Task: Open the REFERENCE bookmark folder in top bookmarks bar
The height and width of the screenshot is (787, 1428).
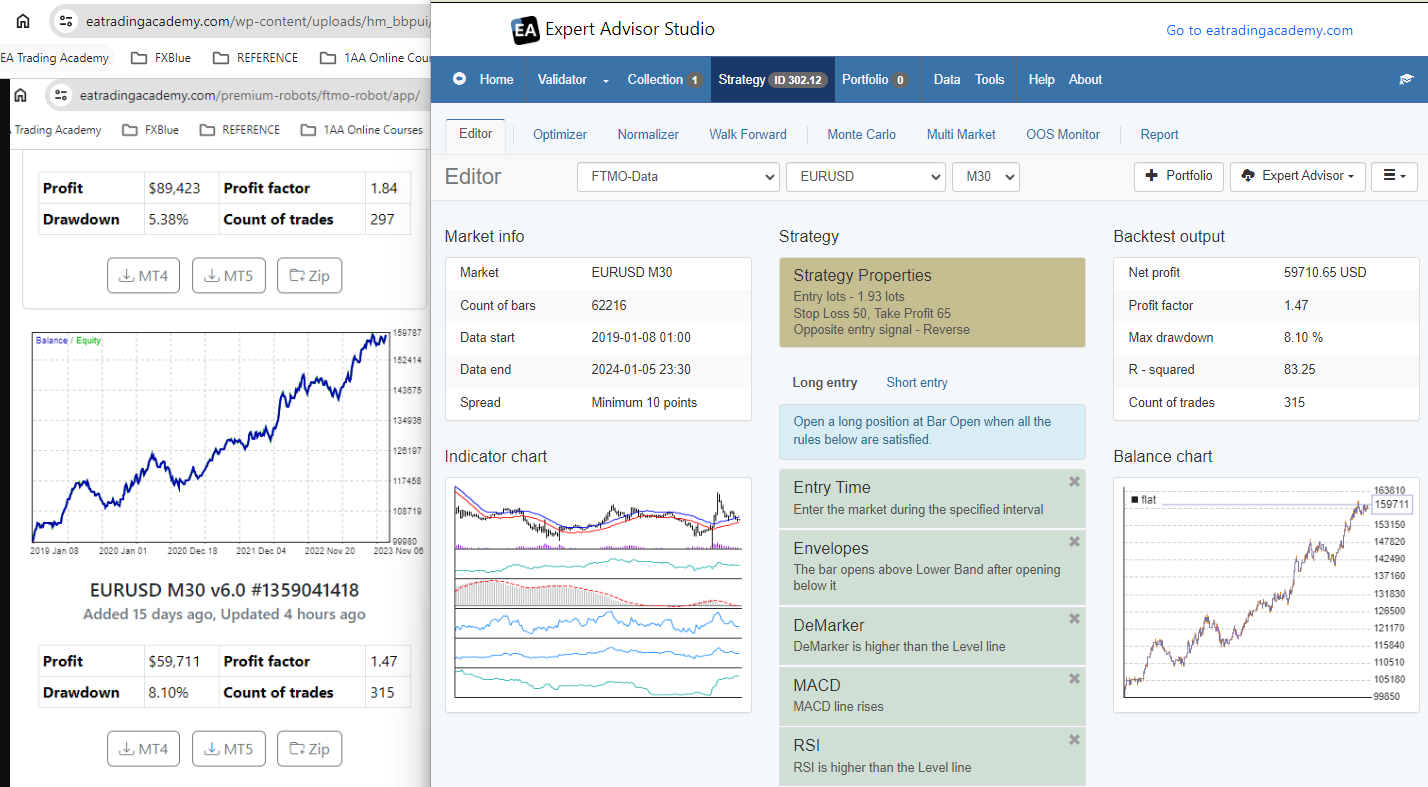Action: tap(254, 57)
